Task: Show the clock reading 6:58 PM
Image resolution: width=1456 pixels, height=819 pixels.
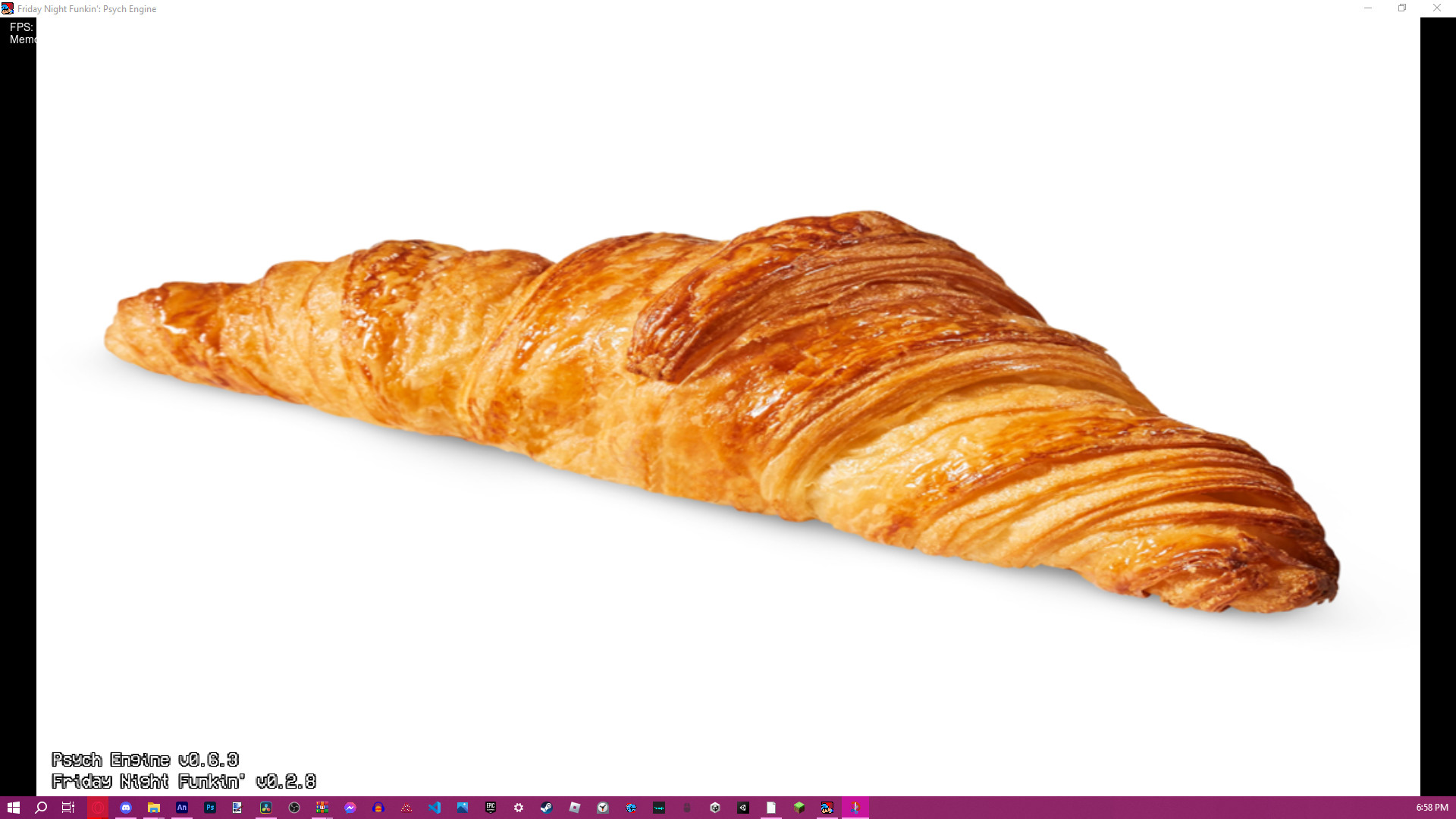Action: 1432,808
